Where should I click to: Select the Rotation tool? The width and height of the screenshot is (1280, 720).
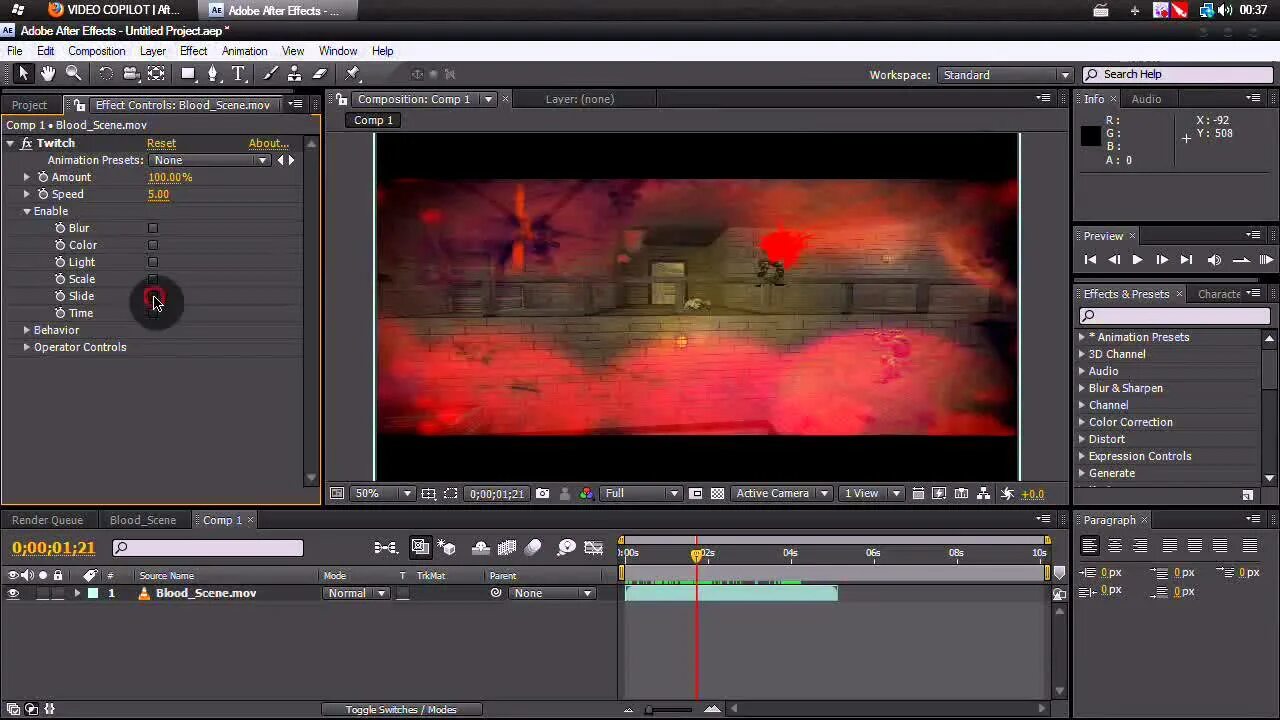105,74
